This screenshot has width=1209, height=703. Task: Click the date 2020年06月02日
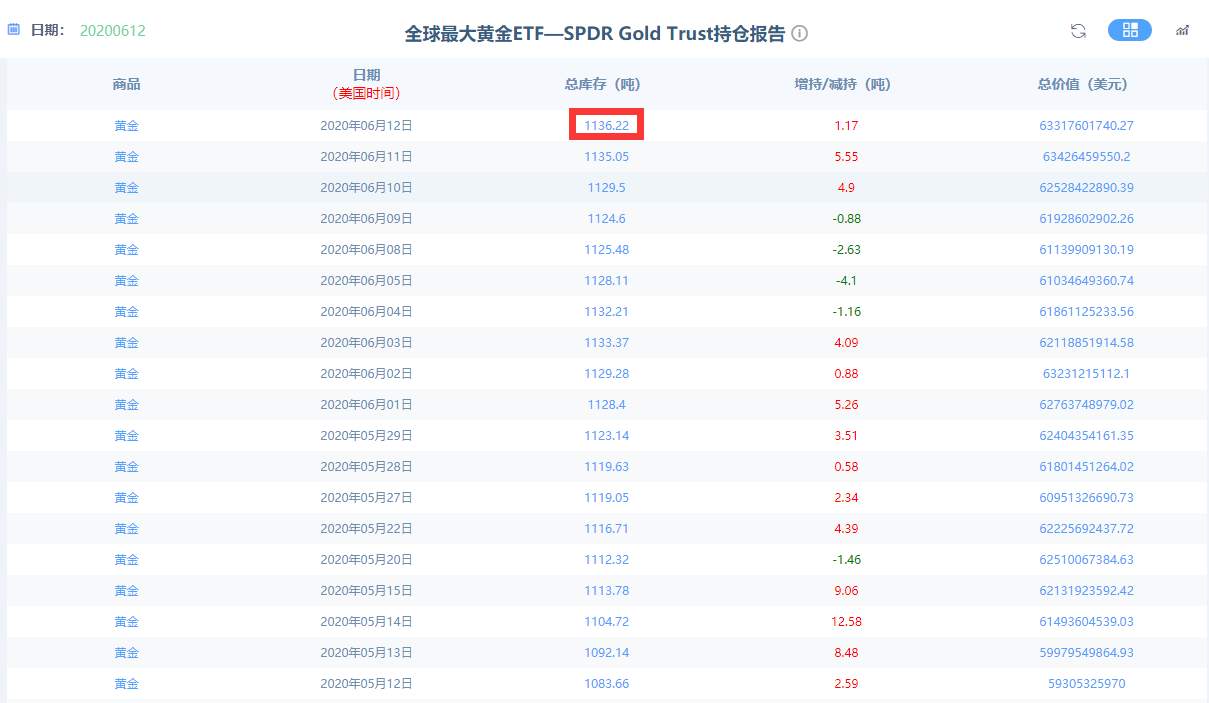tap(367, 374)
